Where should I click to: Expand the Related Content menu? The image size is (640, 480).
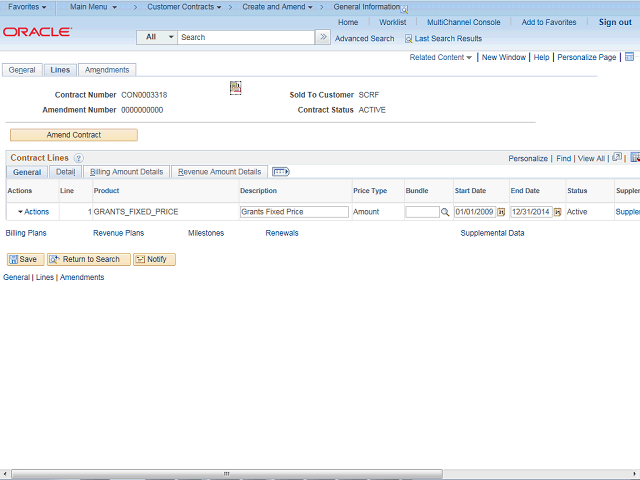(440, 58)
